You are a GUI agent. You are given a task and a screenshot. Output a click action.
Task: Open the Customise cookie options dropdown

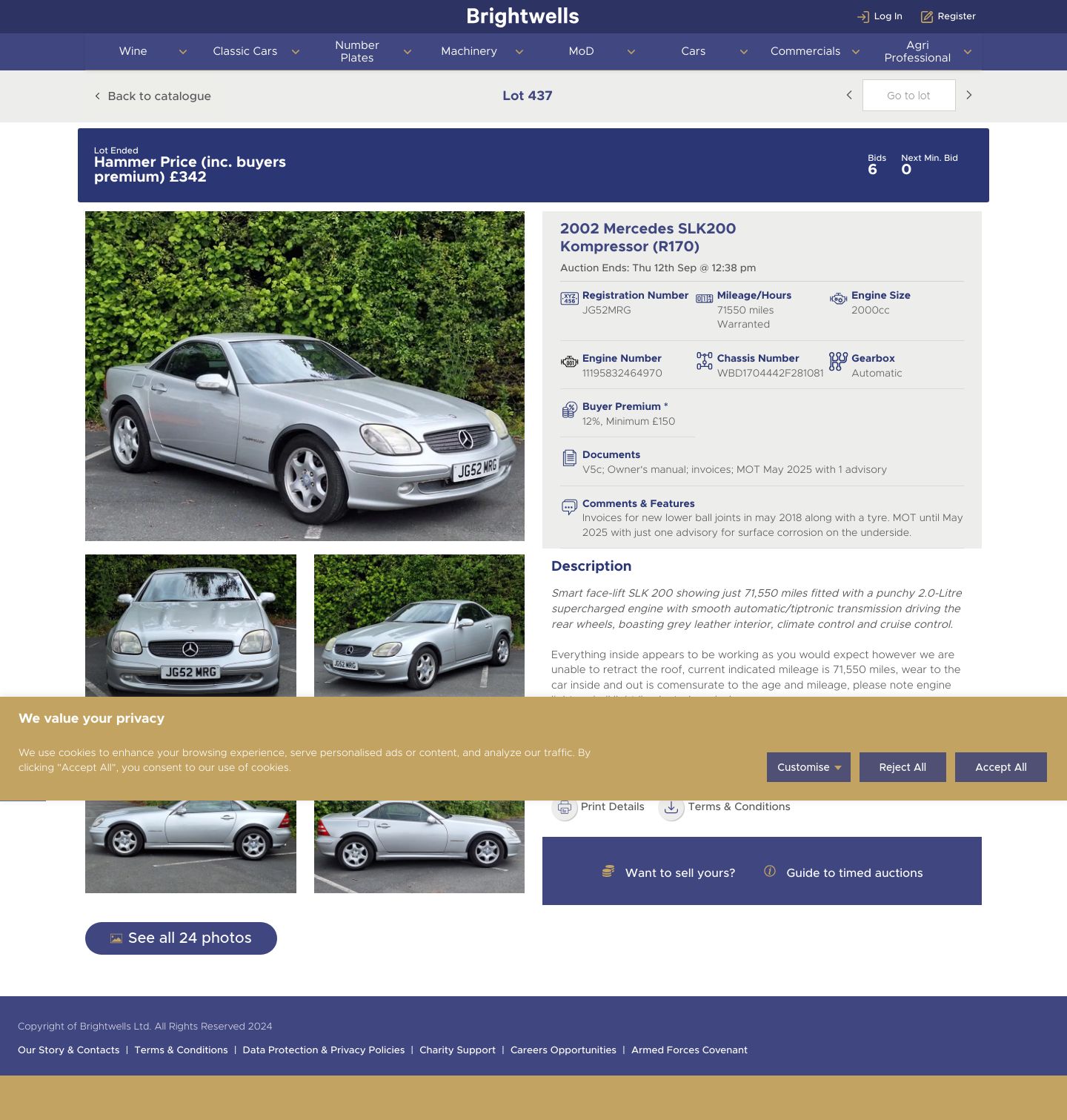click(808, 767)
